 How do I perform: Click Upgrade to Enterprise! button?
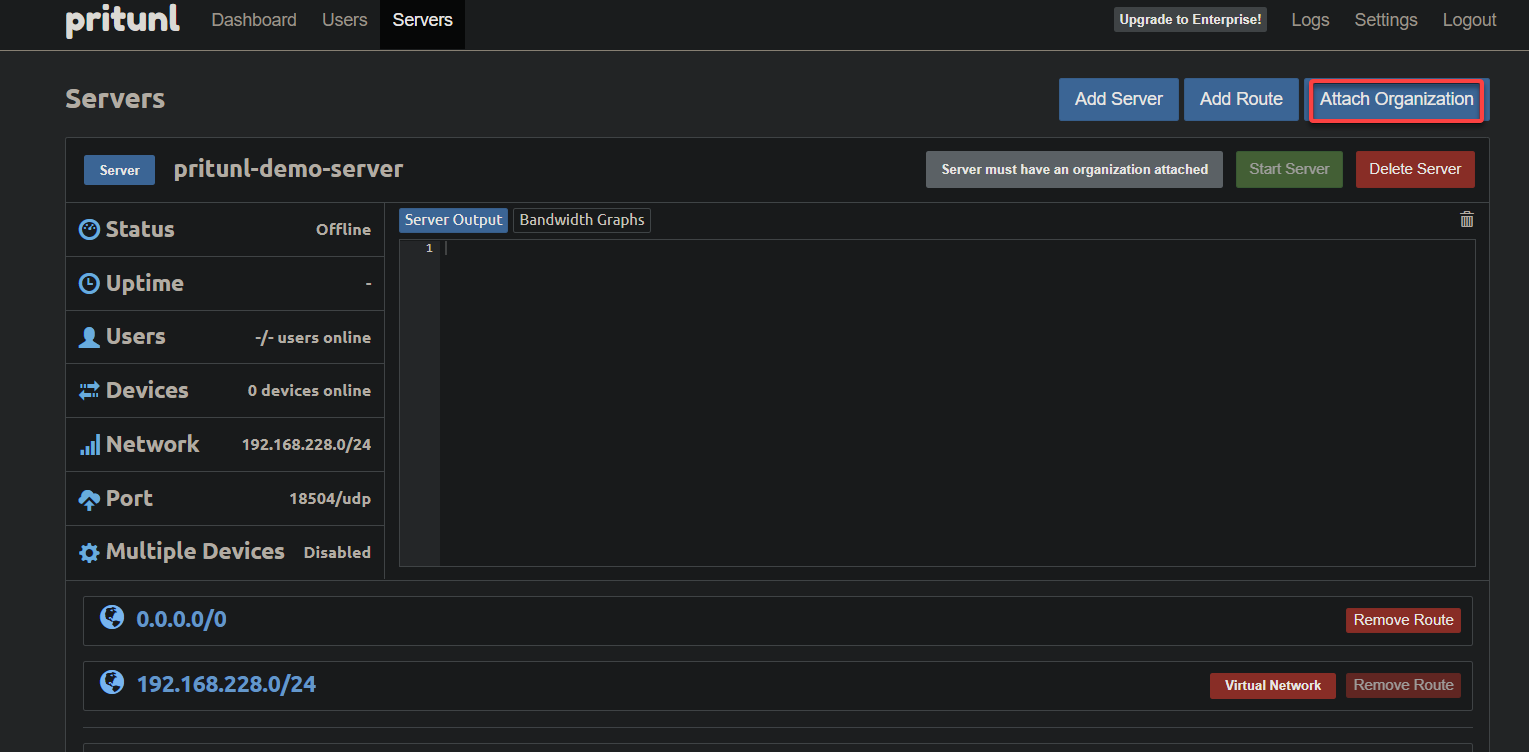(x=1190, y=20)
